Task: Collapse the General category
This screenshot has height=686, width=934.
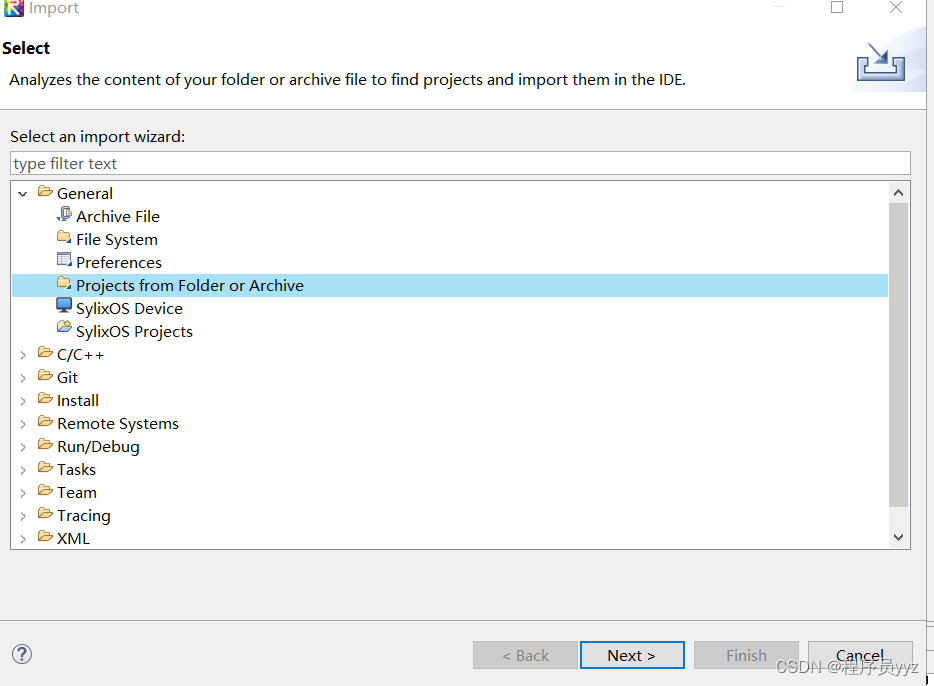Action: (x=22, y=193)
